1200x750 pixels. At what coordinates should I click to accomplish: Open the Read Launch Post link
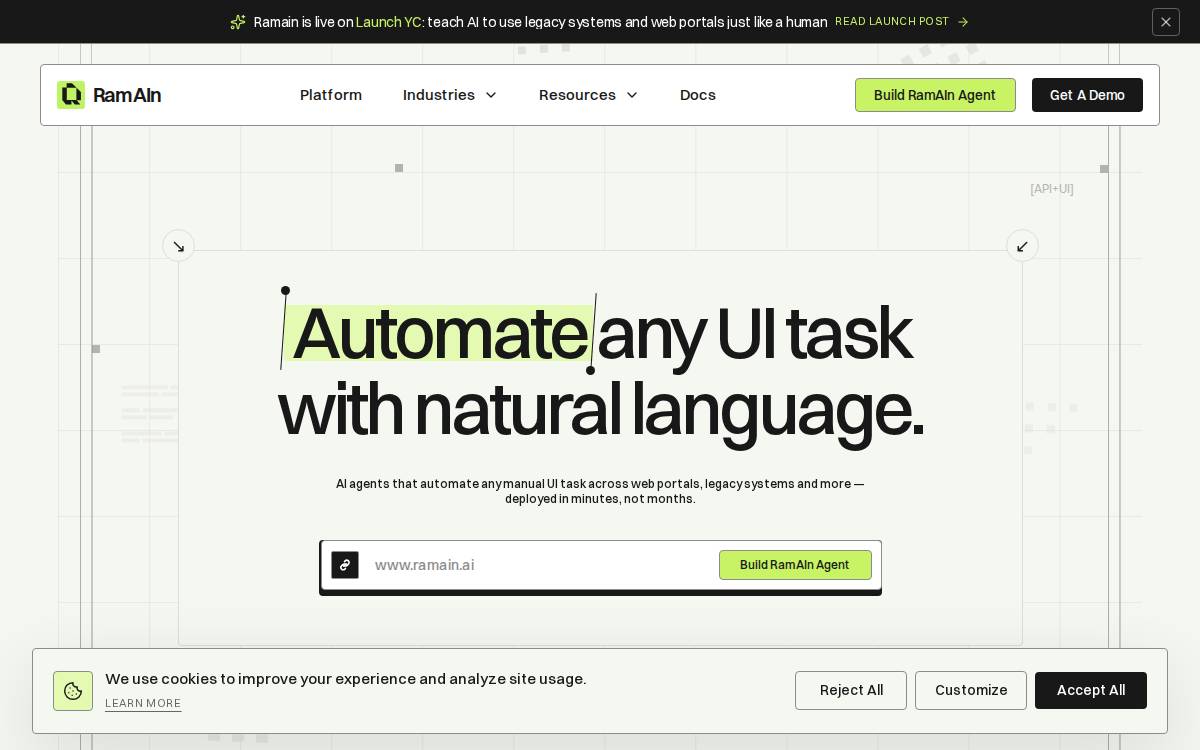(x=902, y=22)
